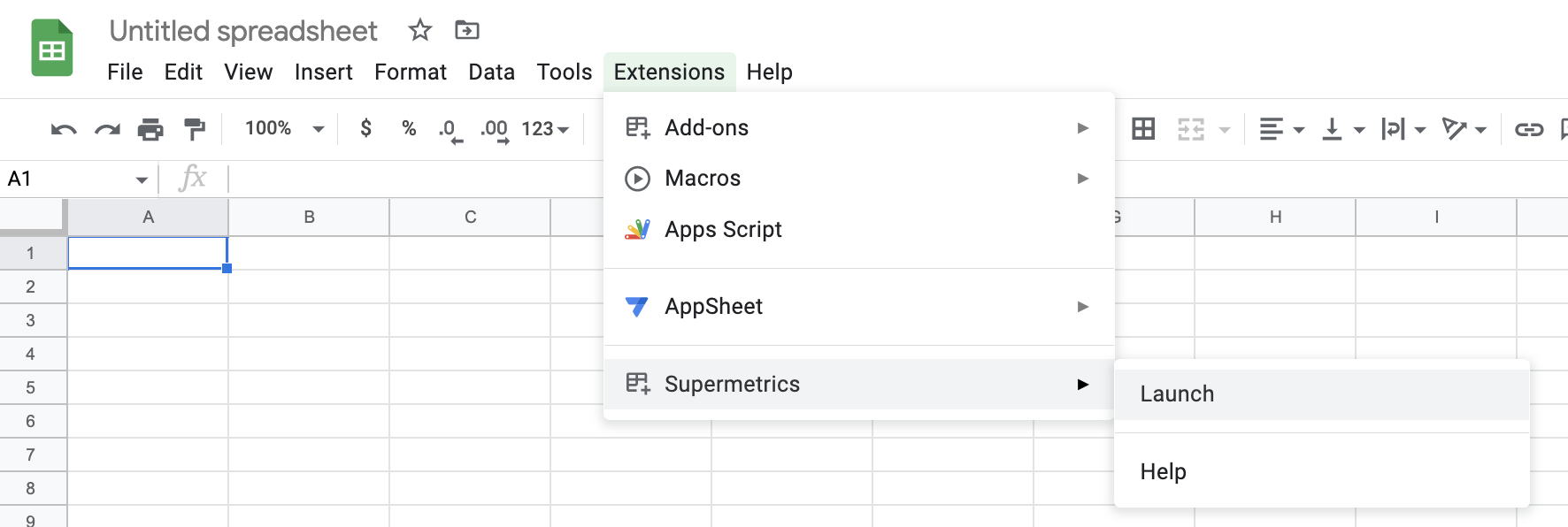Select column B header

point(309,218)
